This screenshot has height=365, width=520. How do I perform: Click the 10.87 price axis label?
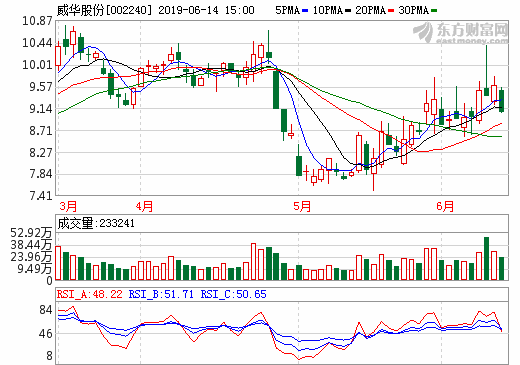click(37, 21)
